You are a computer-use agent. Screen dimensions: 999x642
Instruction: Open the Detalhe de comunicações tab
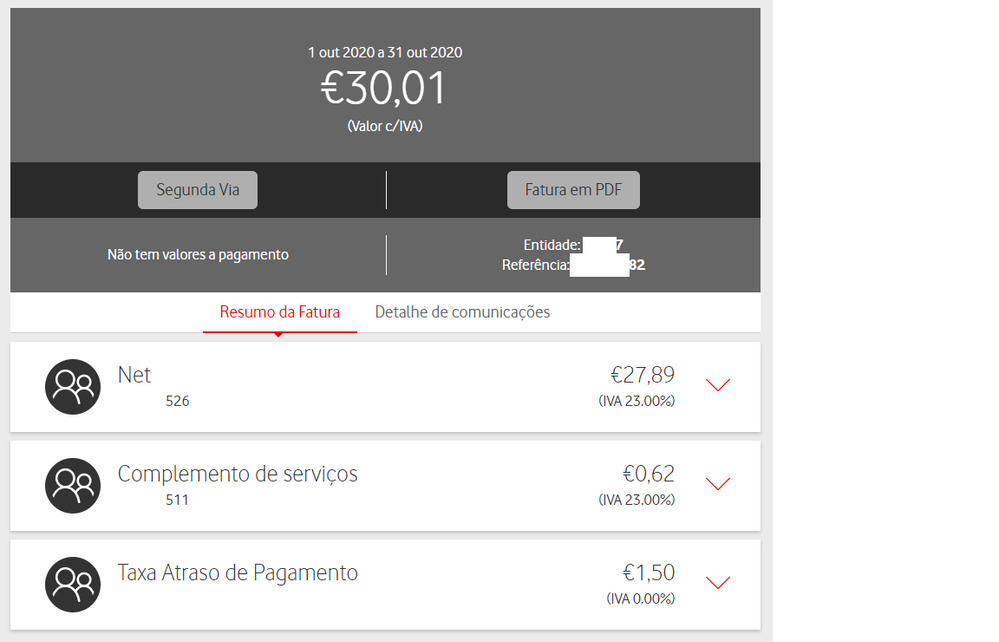coord(462,312)
